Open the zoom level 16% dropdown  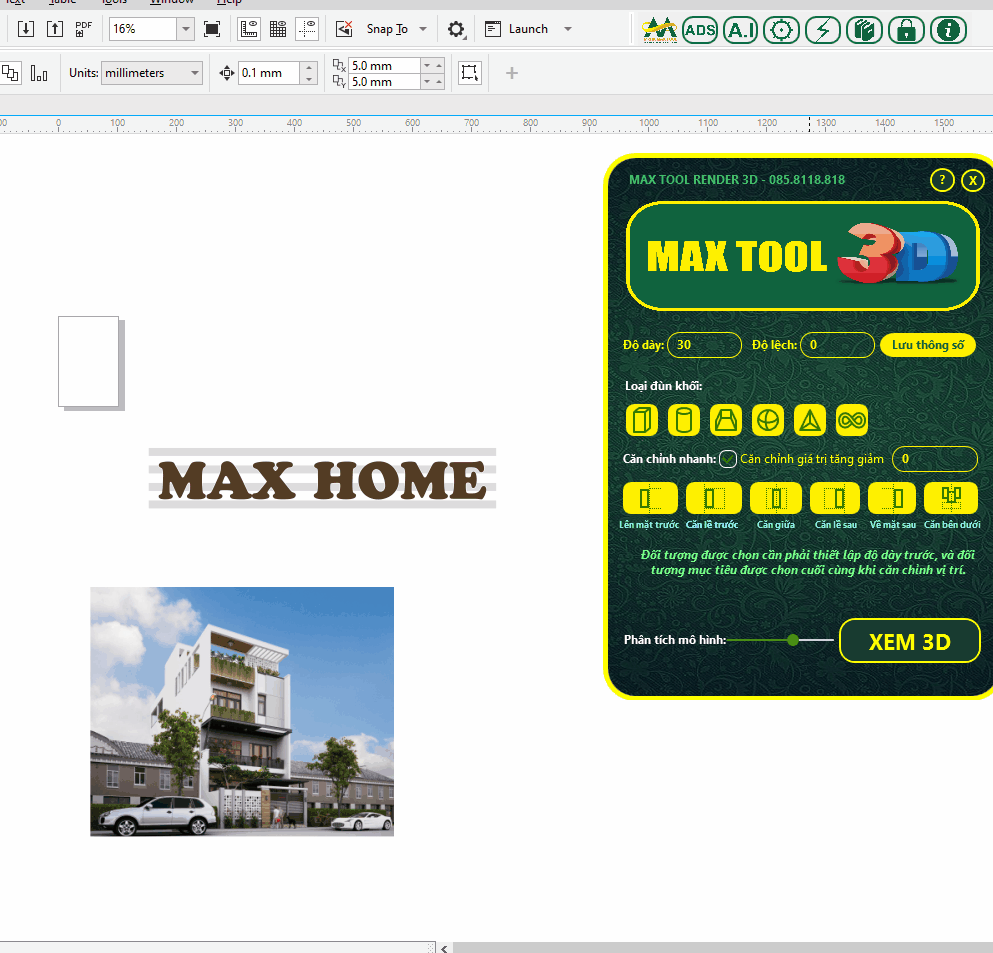[x=185, y=29]
